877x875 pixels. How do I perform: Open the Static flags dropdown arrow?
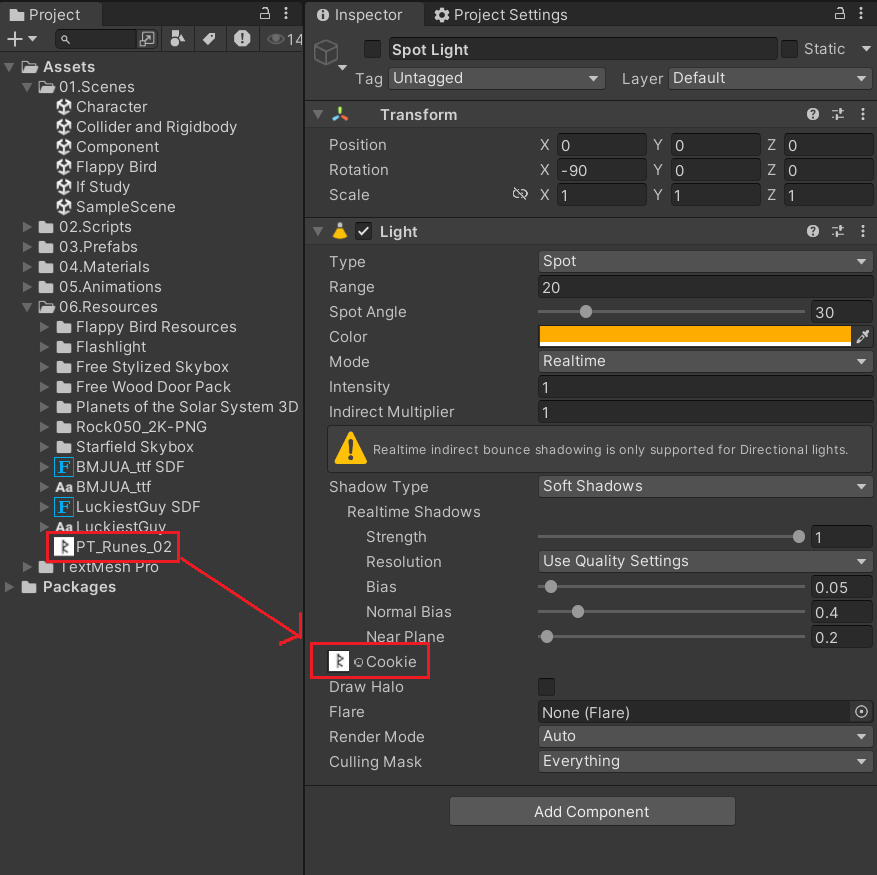click(866, 49)
